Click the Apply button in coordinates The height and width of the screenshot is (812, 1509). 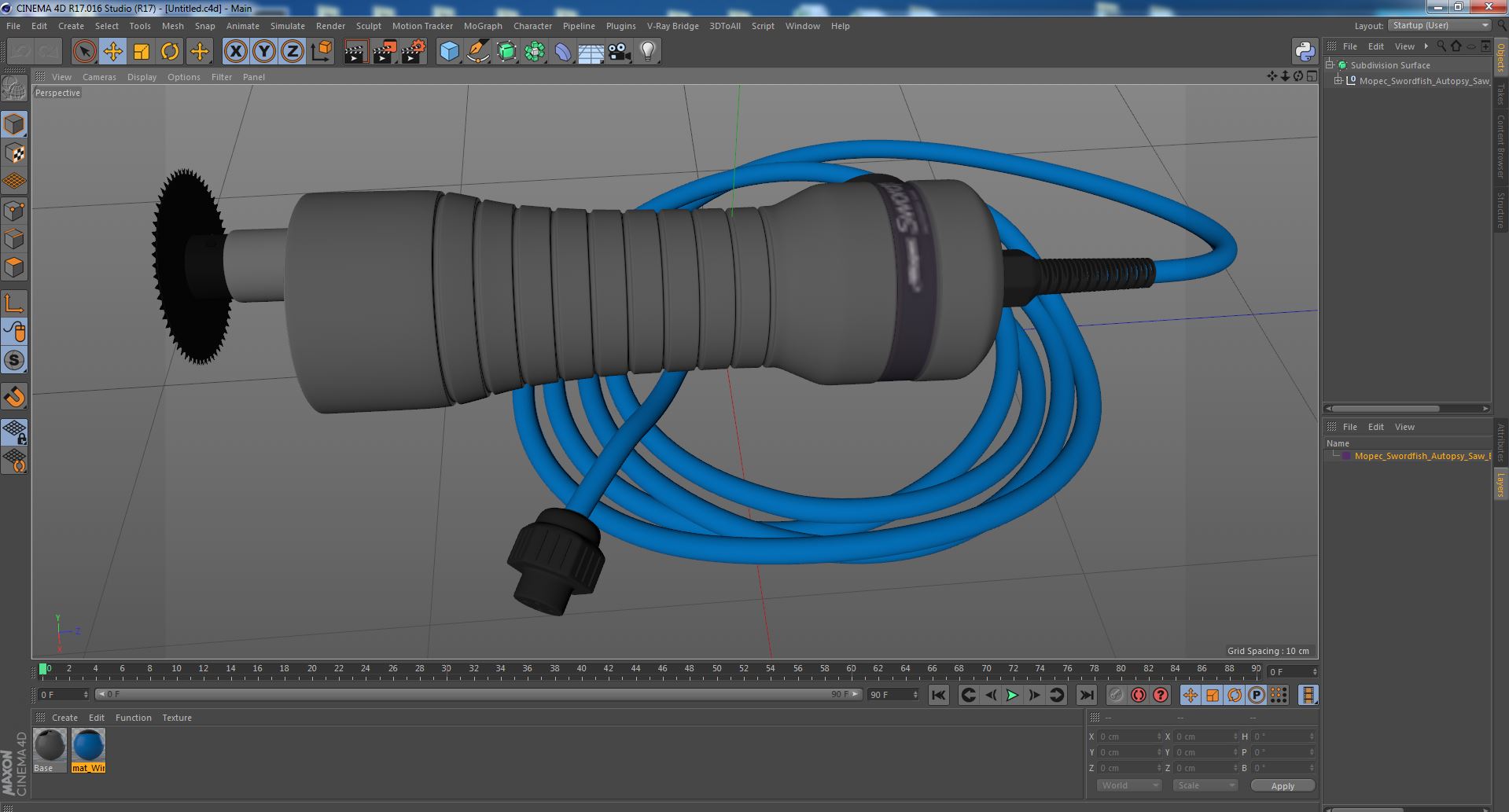1283,785
